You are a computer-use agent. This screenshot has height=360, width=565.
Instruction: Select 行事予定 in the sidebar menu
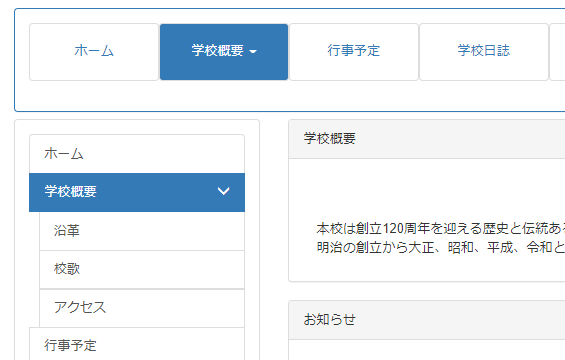[137, 345]
